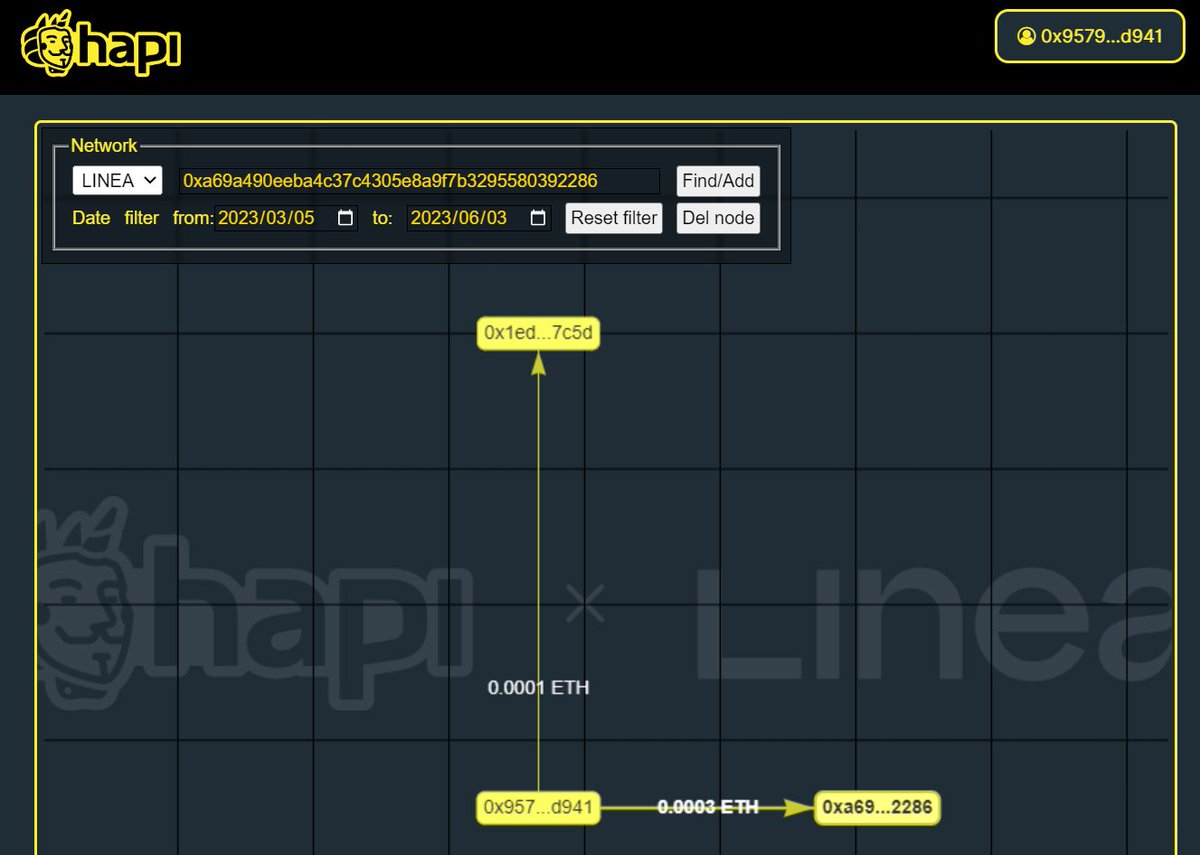The image size is (1200, 855).
Task: Open calendar picker for from date
Action: (346, 218)
